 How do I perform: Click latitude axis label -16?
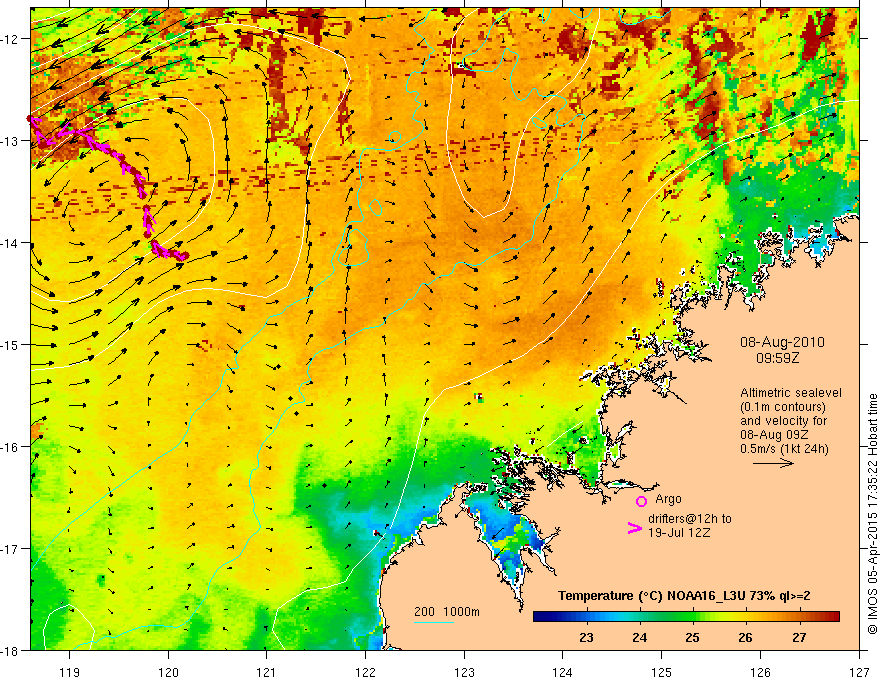(11, 447)
